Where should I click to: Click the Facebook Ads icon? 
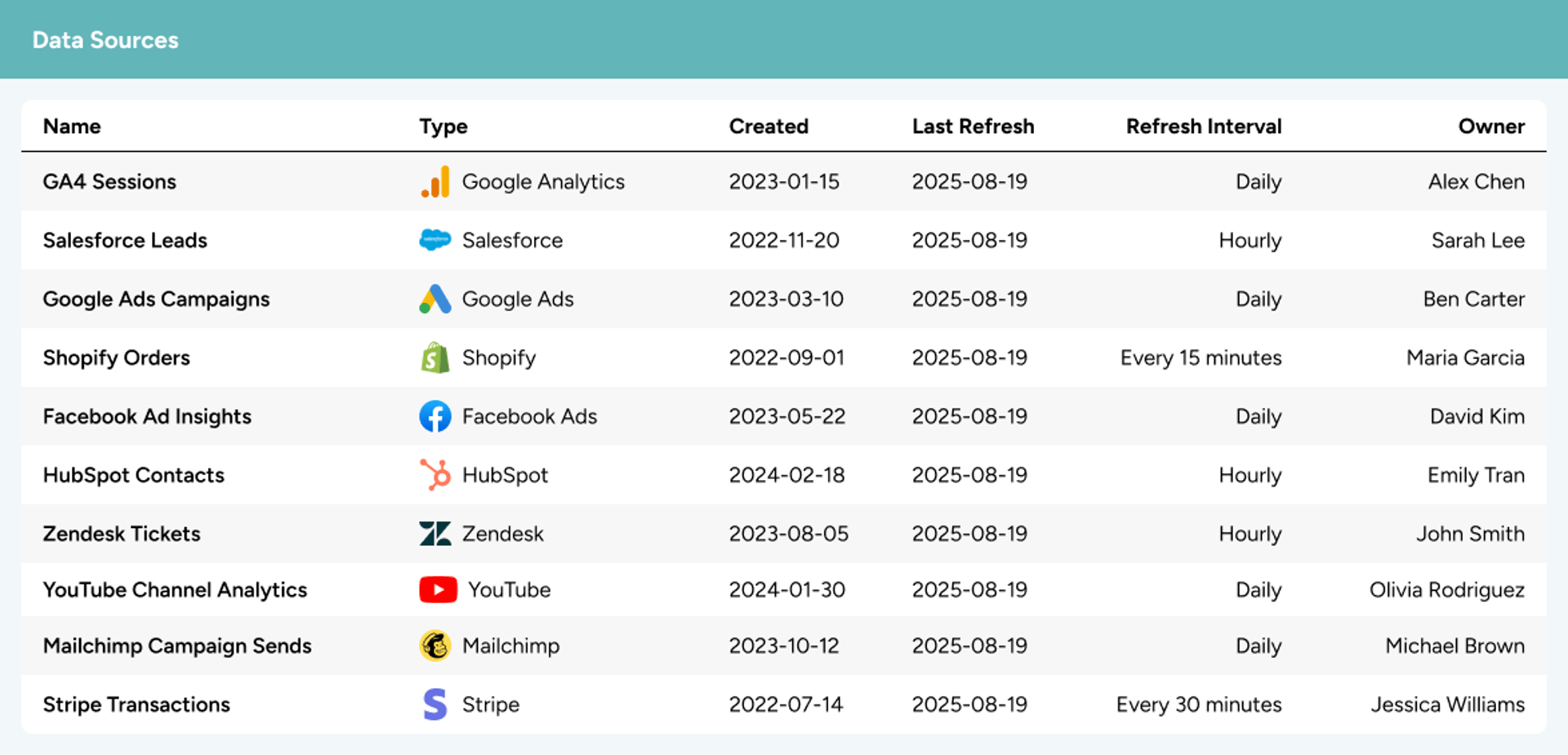434,416
